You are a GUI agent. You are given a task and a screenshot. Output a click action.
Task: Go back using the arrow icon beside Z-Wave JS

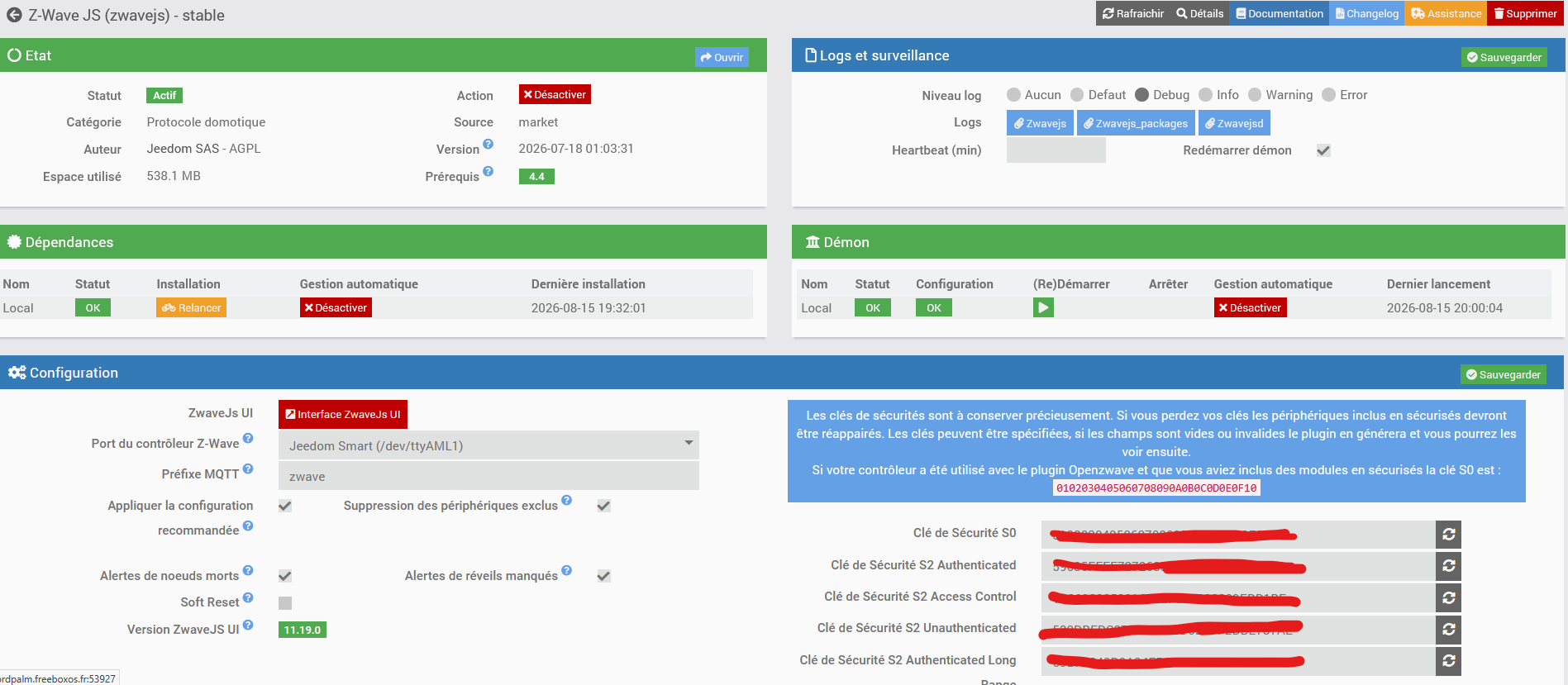(x=14, y=15)
